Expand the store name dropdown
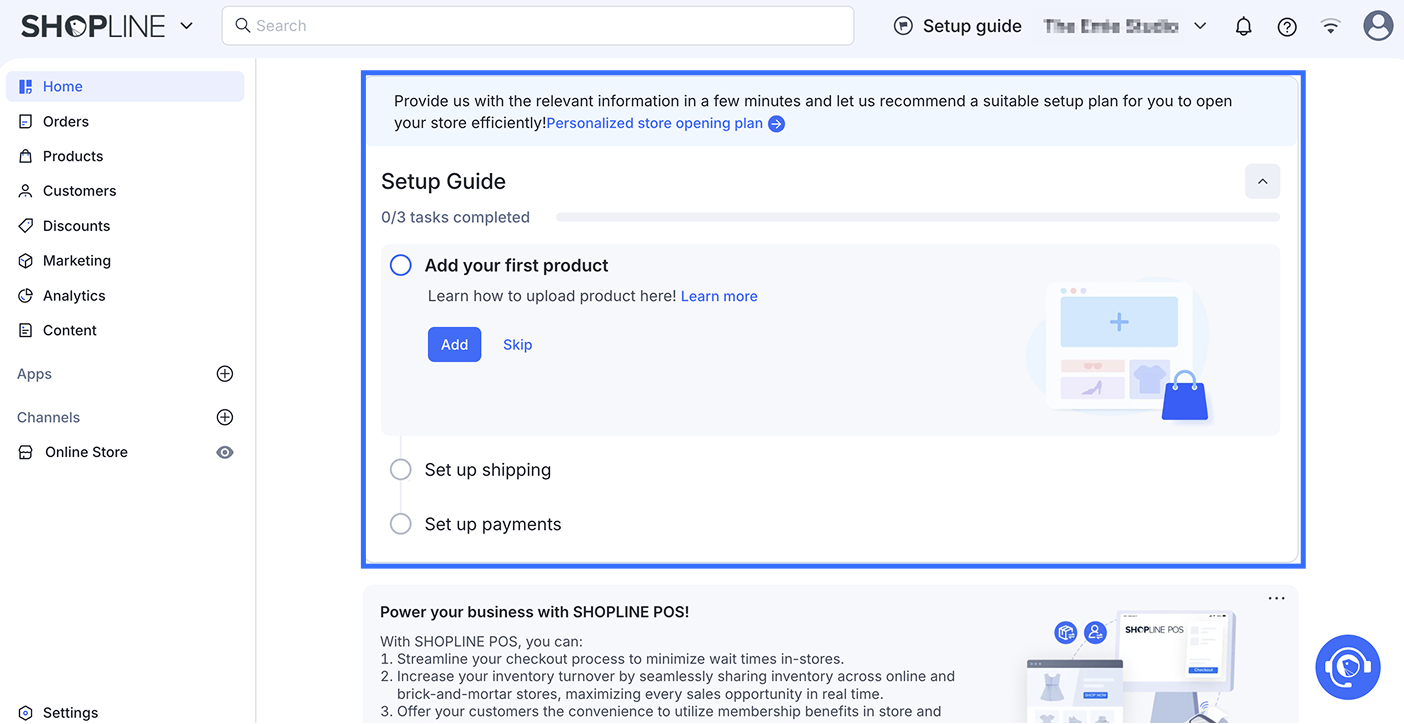This screenshot has width=1404, height=724. [x=1200, y=26]
